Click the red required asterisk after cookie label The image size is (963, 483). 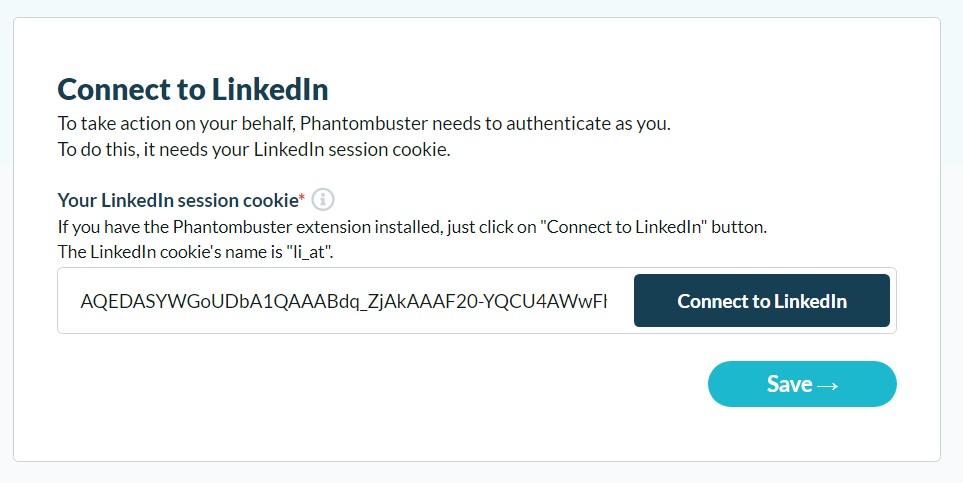[302, 198]
